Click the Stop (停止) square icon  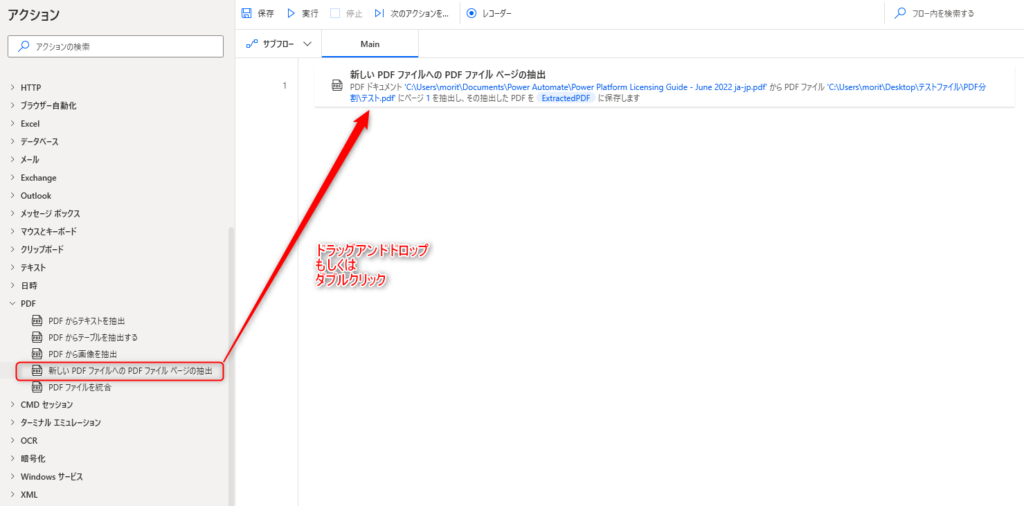click(335, 14)
